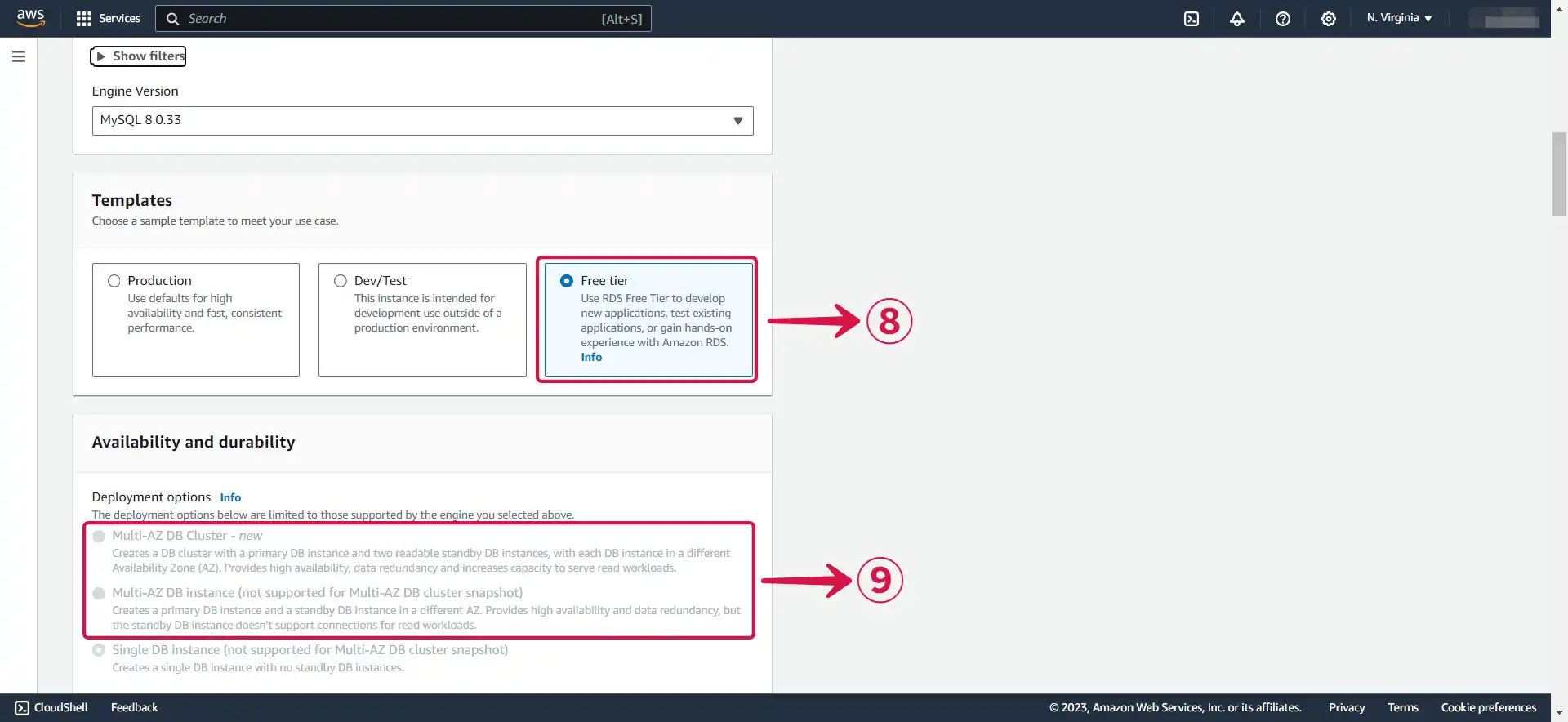Select the Dev/Test template radio
Image resolution: width=1568 pixels, height=722 pixels.
click(341, 281)
